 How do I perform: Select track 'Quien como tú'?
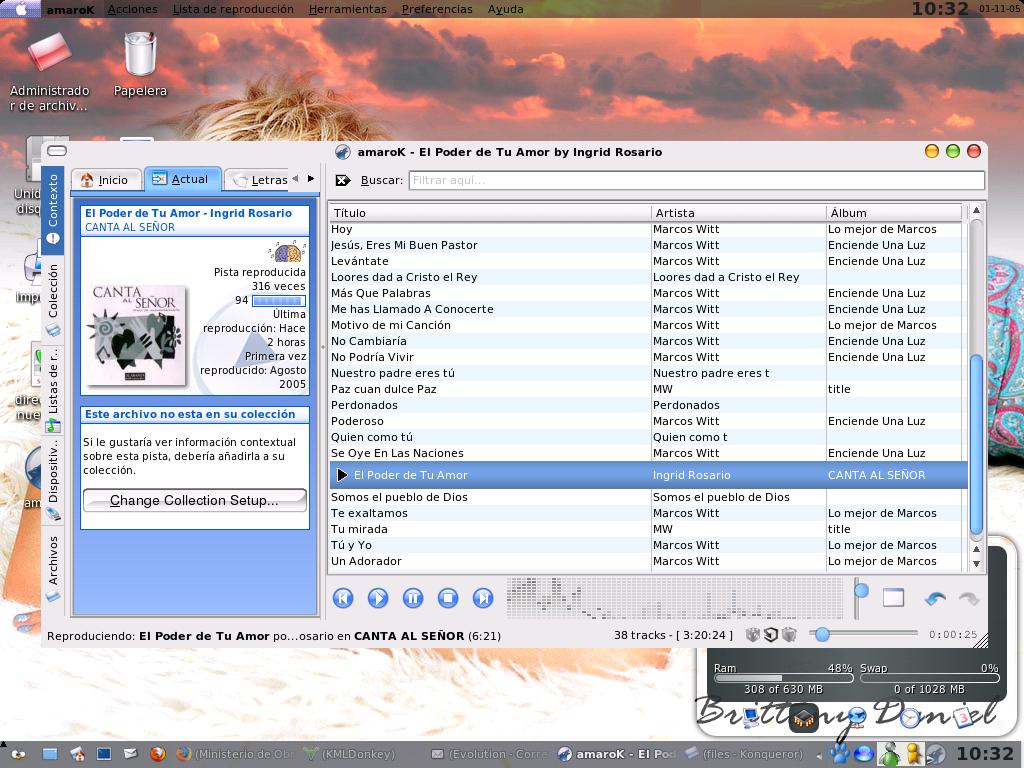pos(647,437)
